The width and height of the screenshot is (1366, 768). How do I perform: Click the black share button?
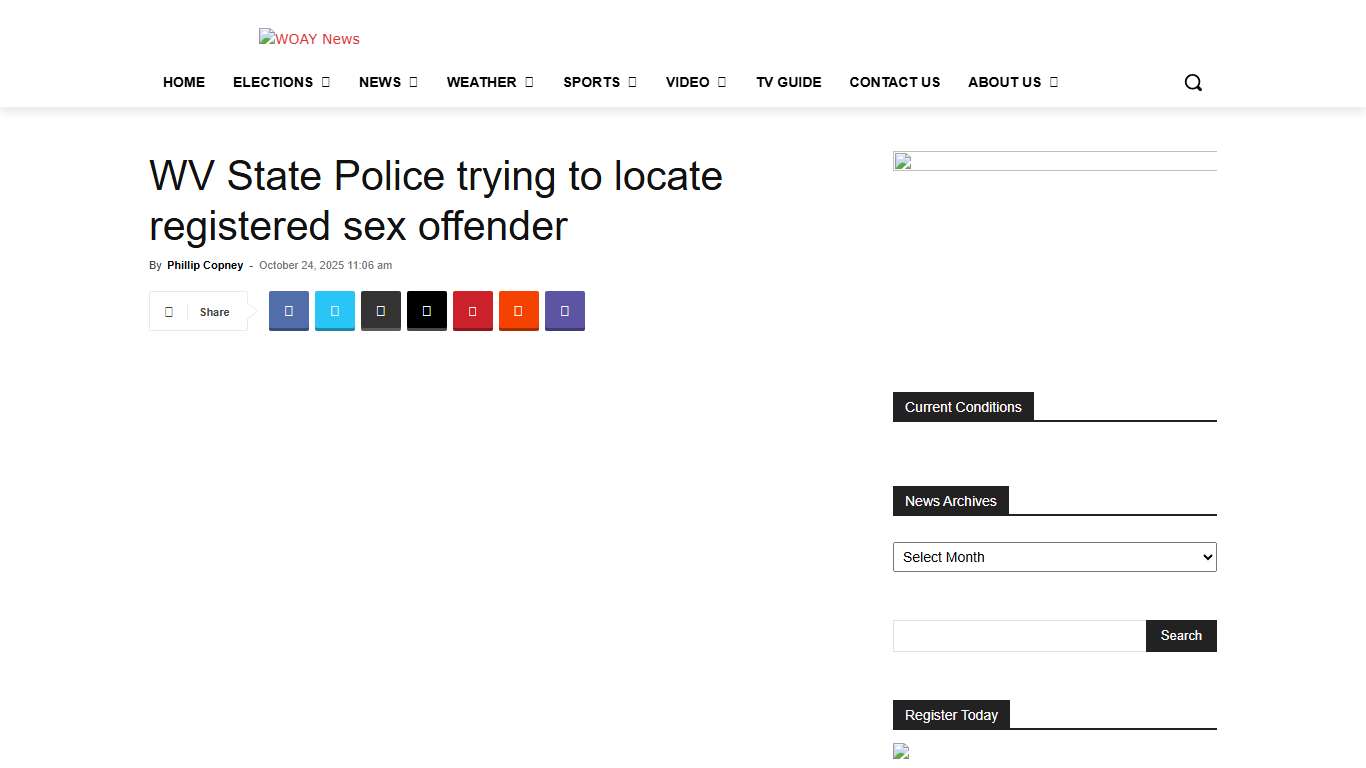coord(427,311)
